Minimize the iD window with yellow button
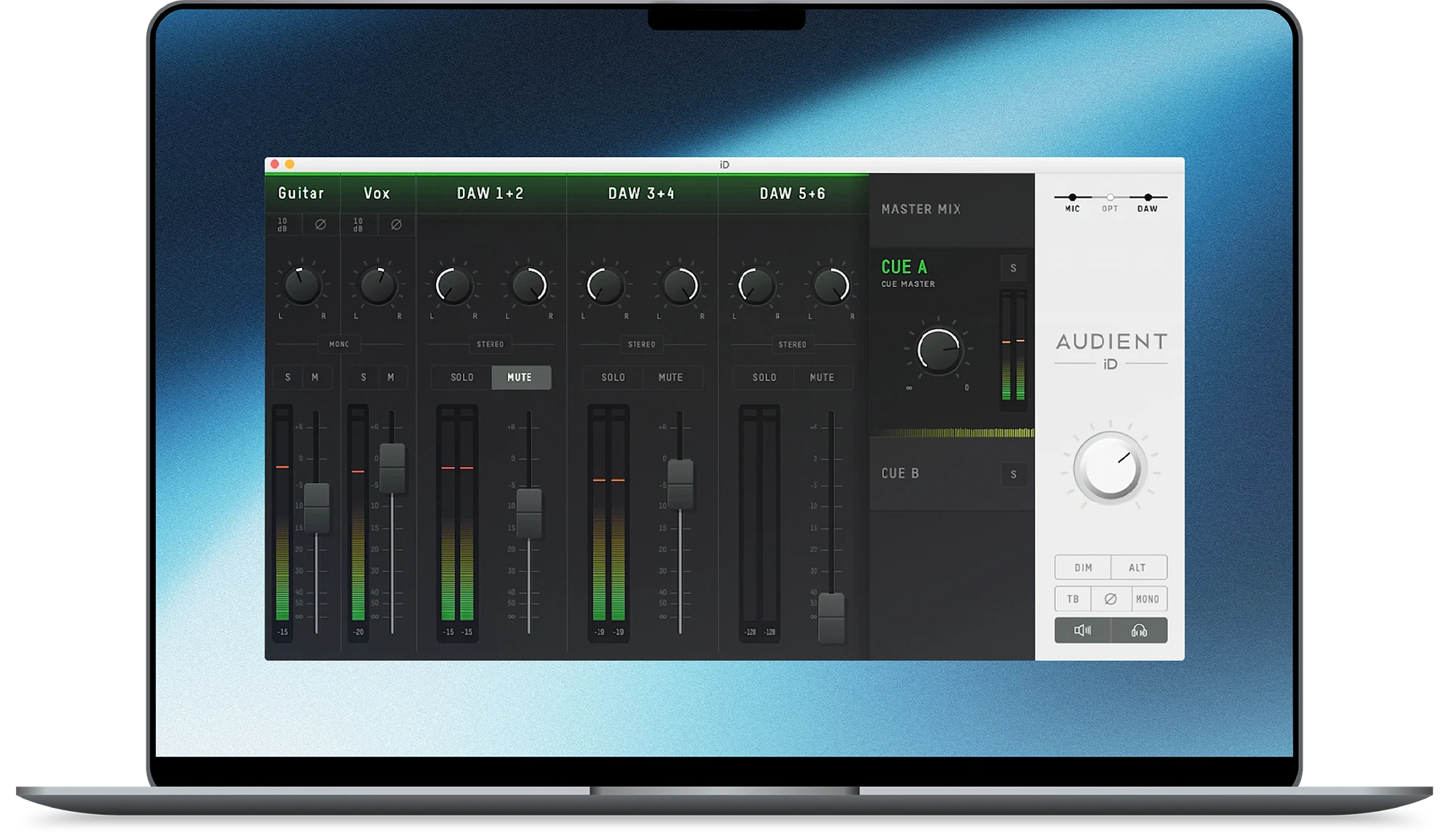This screenshot has width=1449, height=840. point(289,164)
